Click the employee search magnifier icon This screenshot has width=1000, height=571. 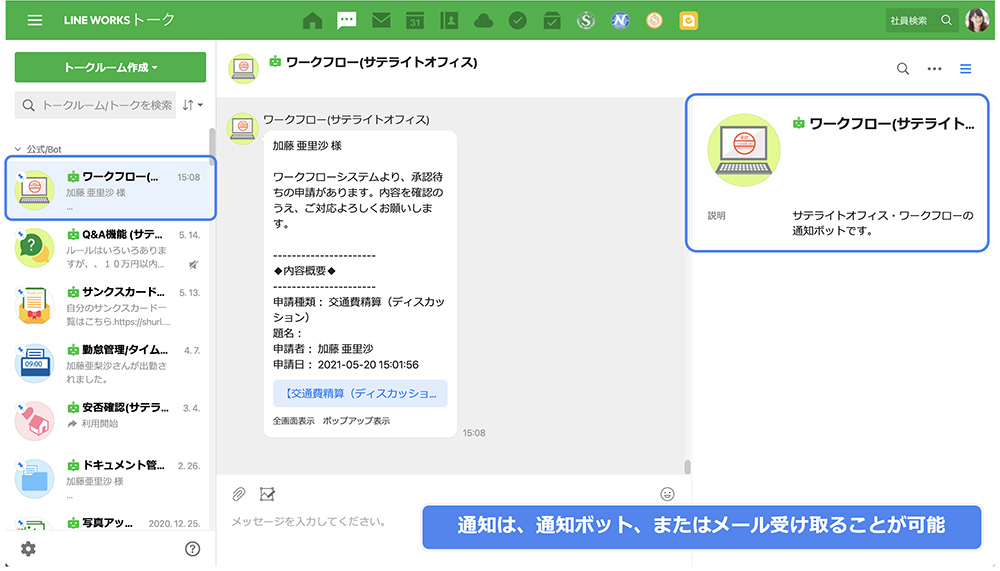pyautogui.click(x=946, y=20)
